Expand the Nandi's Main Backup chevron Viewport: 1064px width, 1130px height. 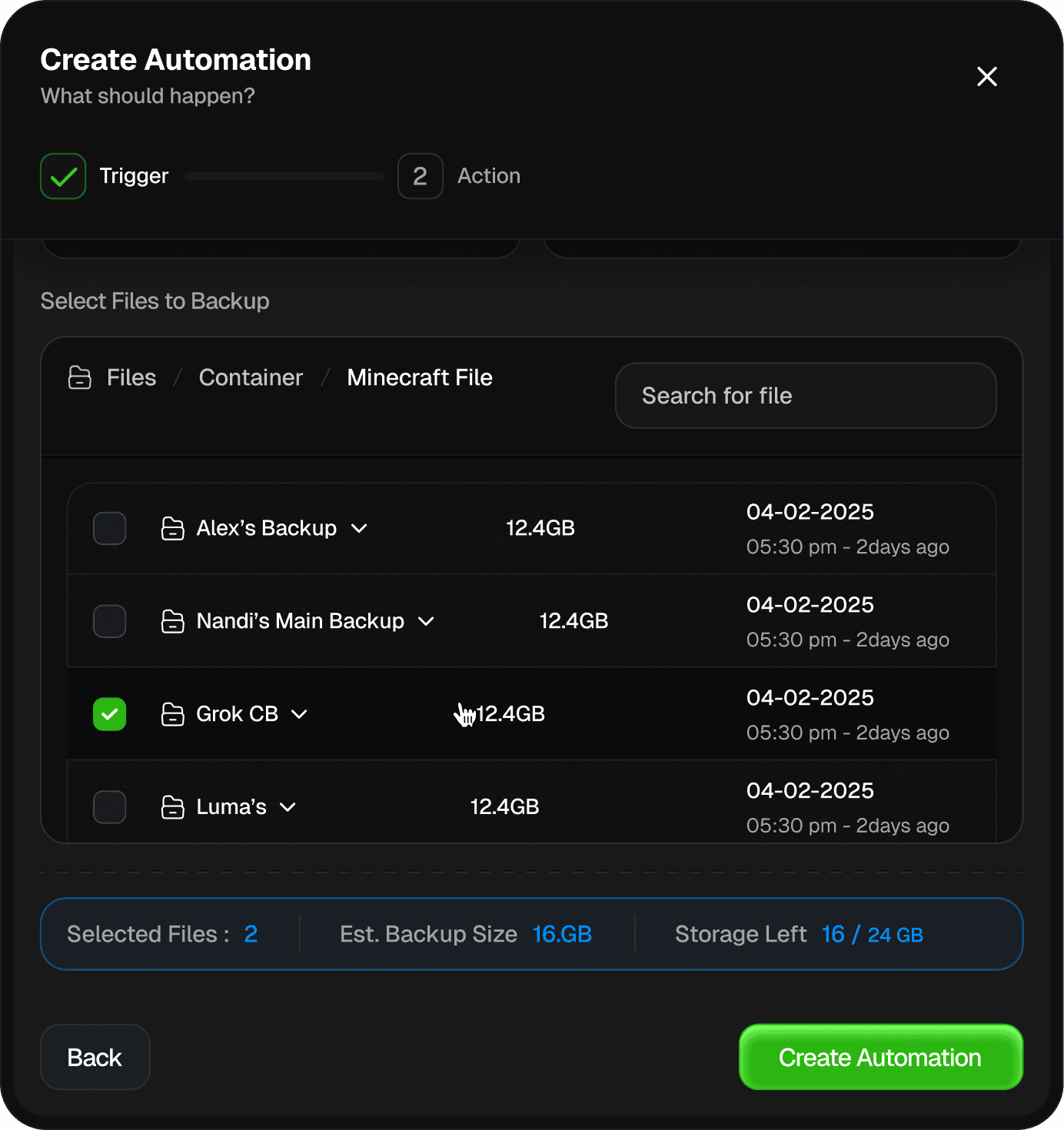tap(426, 621)
